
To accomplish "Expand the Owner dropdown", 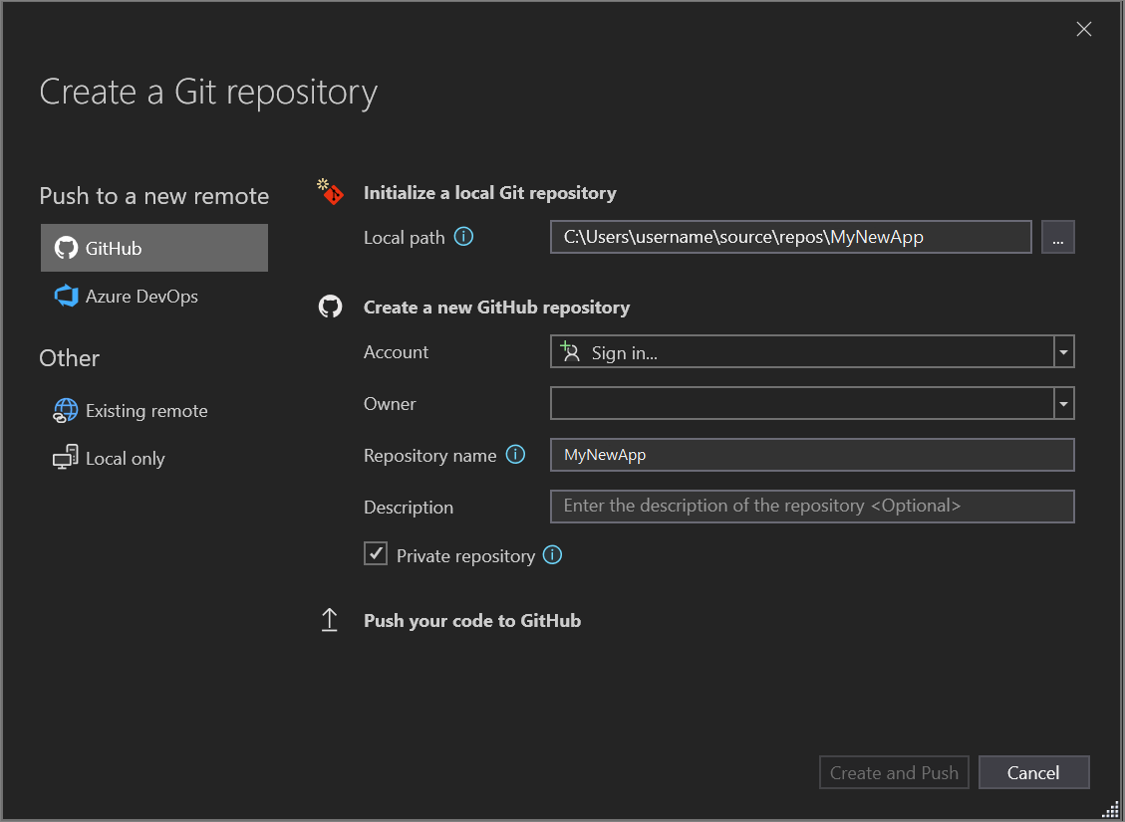I will point(1064,403).
